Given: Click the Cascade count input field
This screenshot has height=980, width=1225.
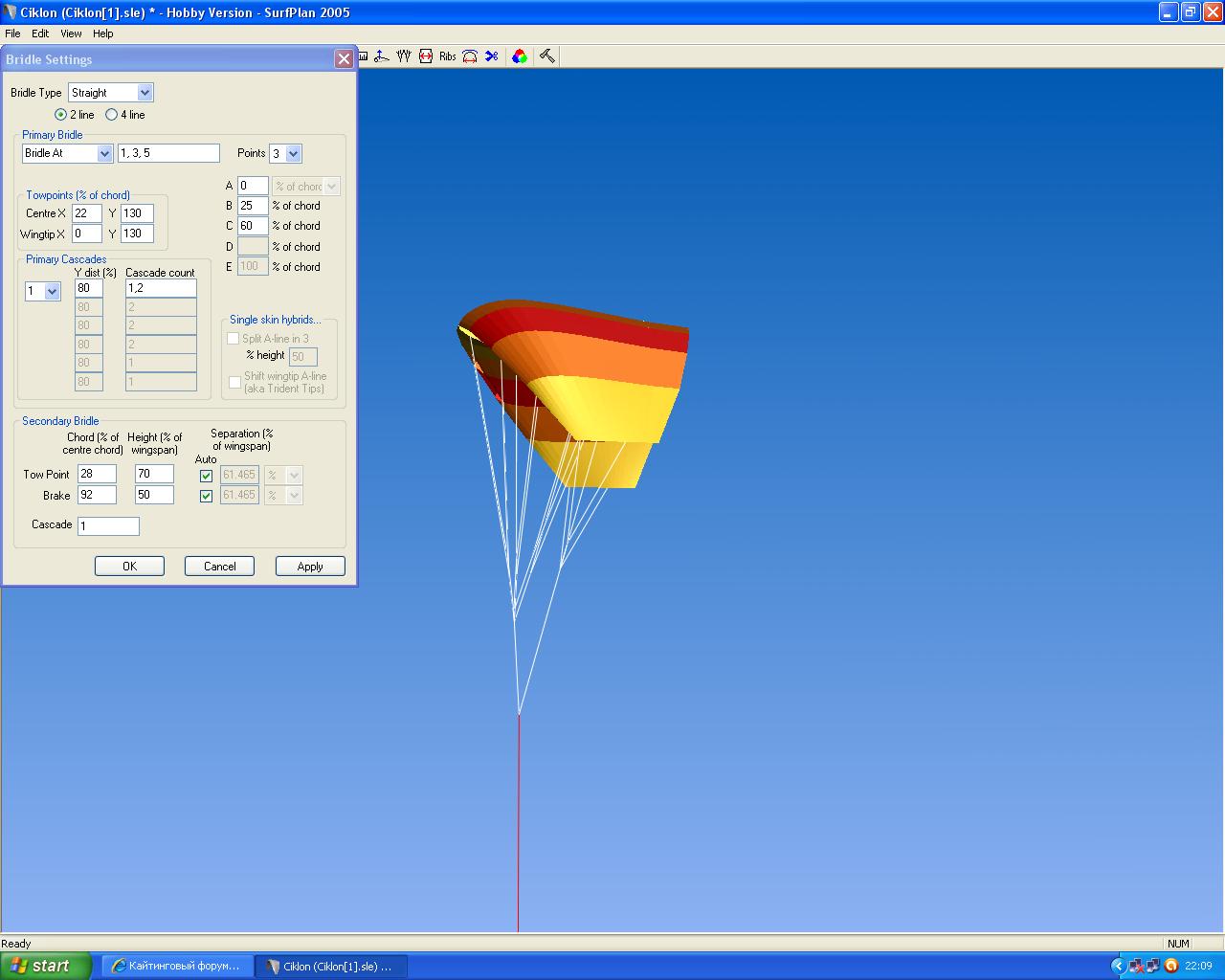Looking at the screenshot, I should coord(161,288).
